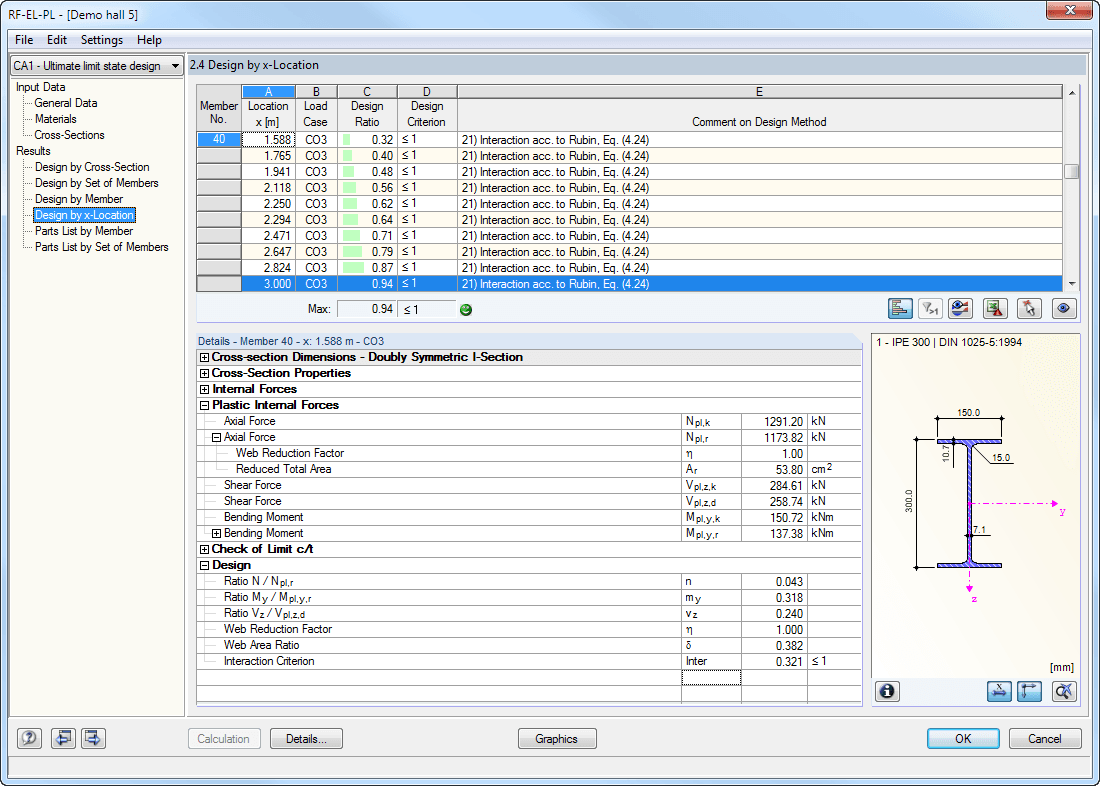Select Design by x-Location item
This screenshot has width=1100, height=786.
[84, 215]
